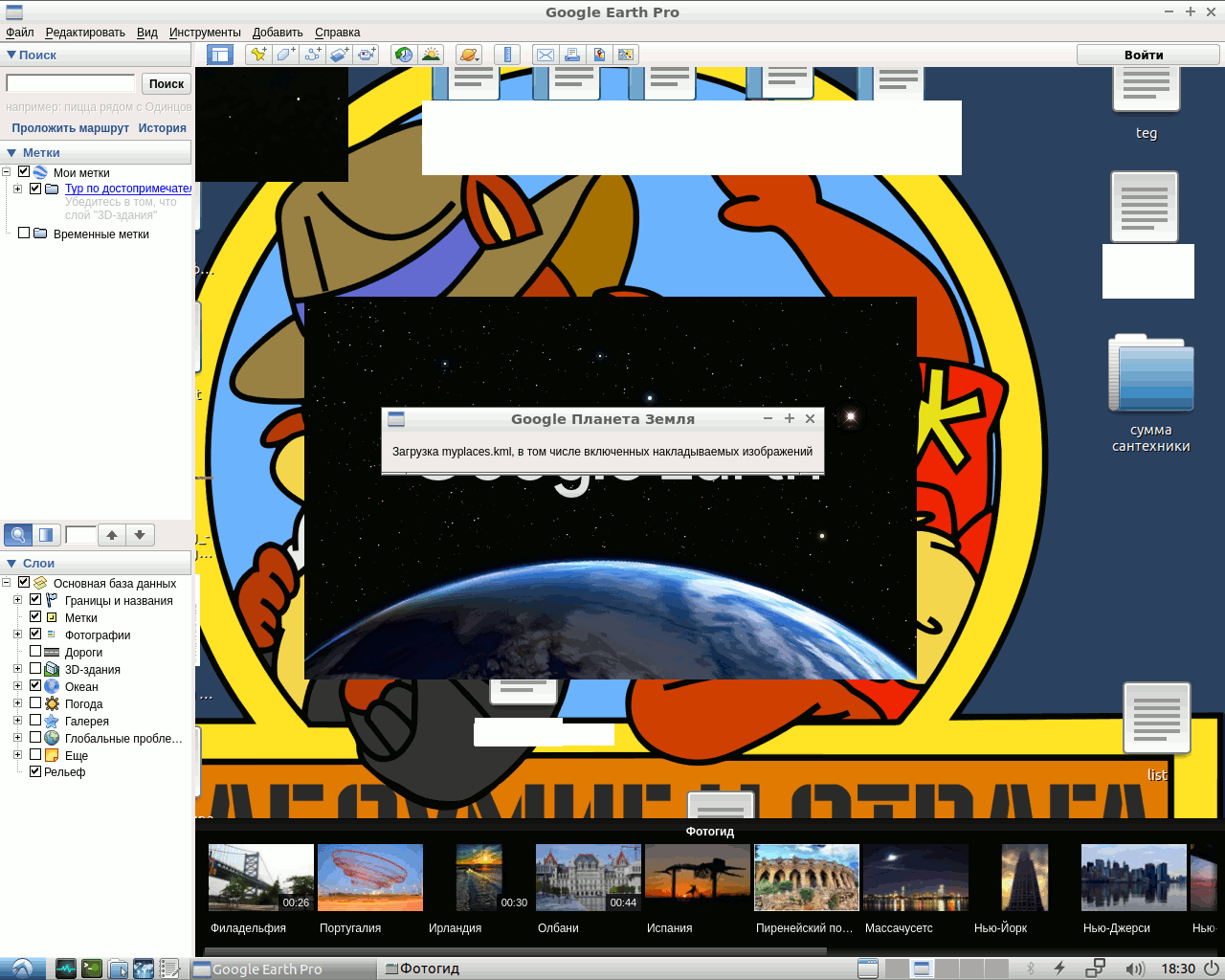Collapse the Мои метки tree node
The height and width of the screenshot is (980, 1225).
pyautogui.click(x=6, y=172)
